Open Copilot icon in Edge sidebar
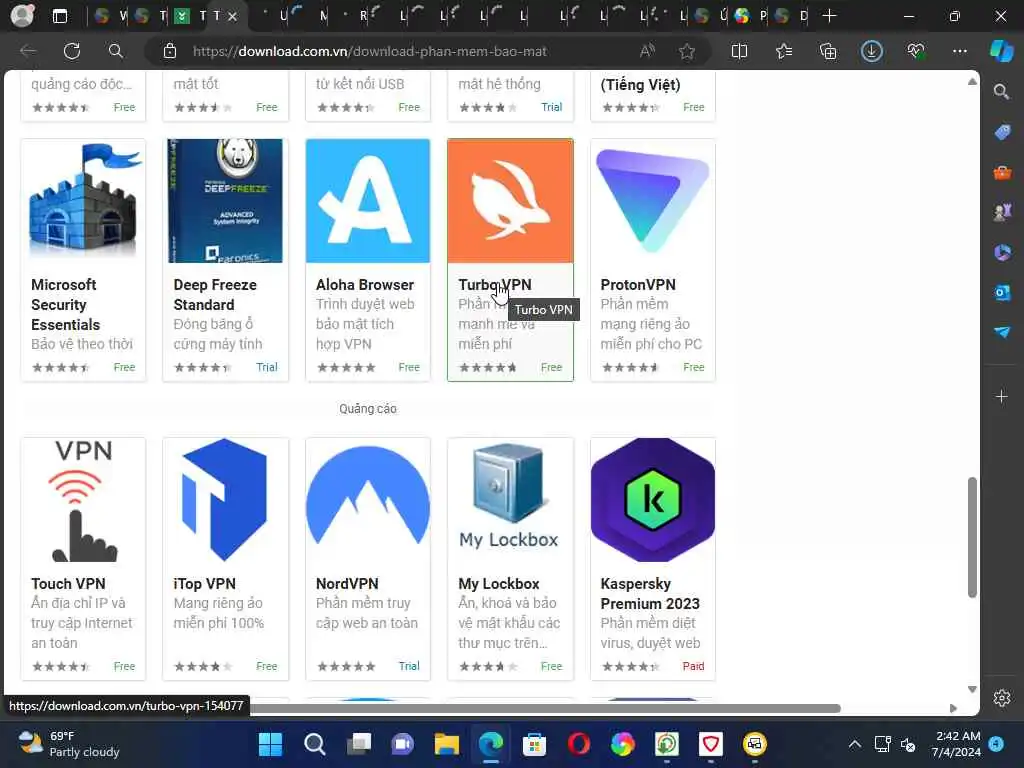1024x768 pixels. (x=1001, y=51)
